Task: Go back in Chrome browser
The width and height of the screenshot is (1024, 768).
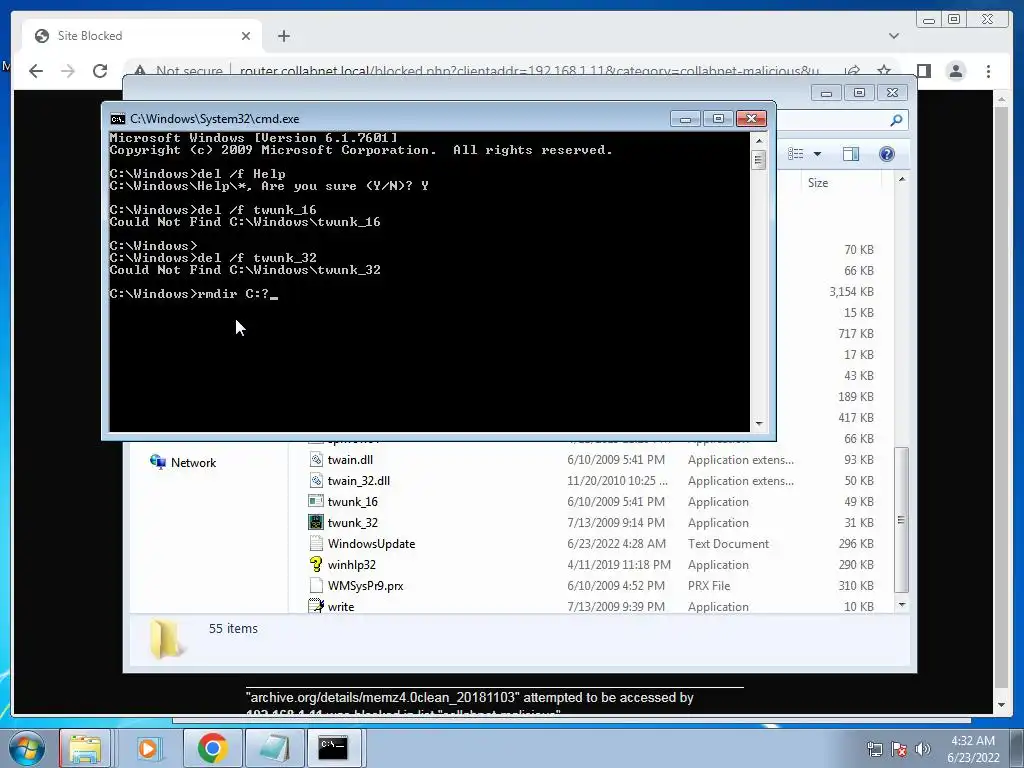Action: pos(36,71)
